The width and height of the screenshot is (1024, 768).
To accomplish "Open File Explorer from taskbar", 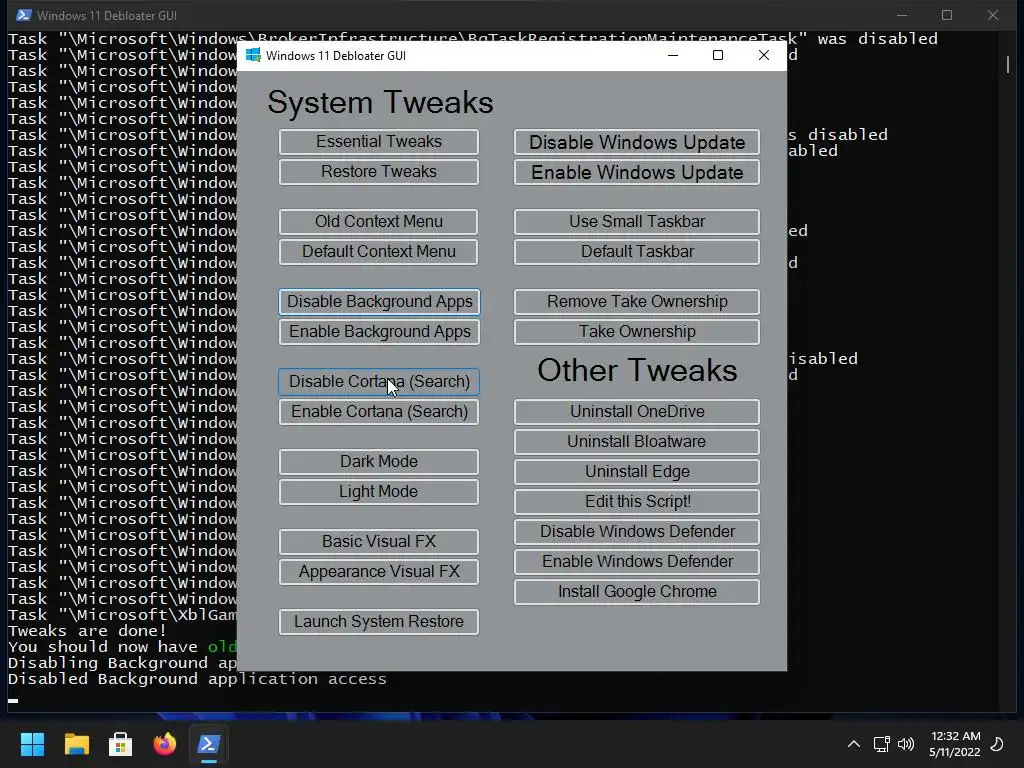I will (76, 744).
